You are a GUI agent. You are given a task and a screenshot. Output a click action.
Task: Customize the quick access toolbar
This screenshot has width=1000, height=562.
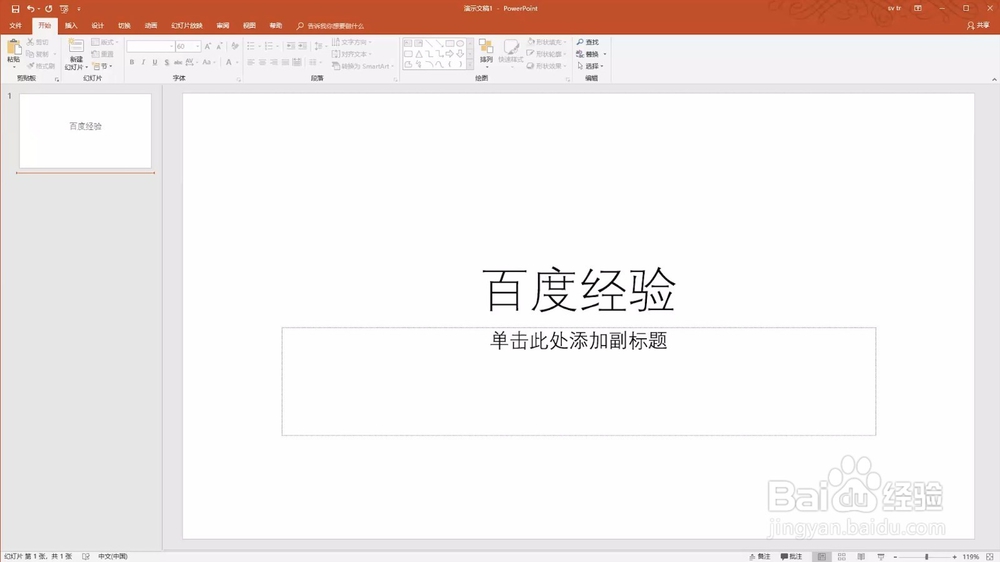click(79, 9)
